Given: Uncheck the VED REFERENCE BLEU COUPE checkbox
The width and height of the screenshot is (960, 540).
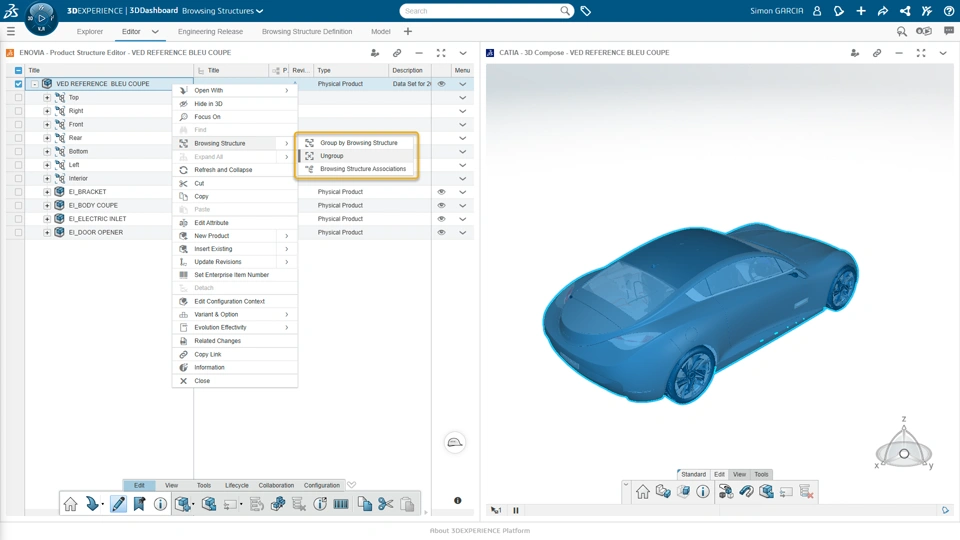Looking at the screenshot, I should 18,84.
